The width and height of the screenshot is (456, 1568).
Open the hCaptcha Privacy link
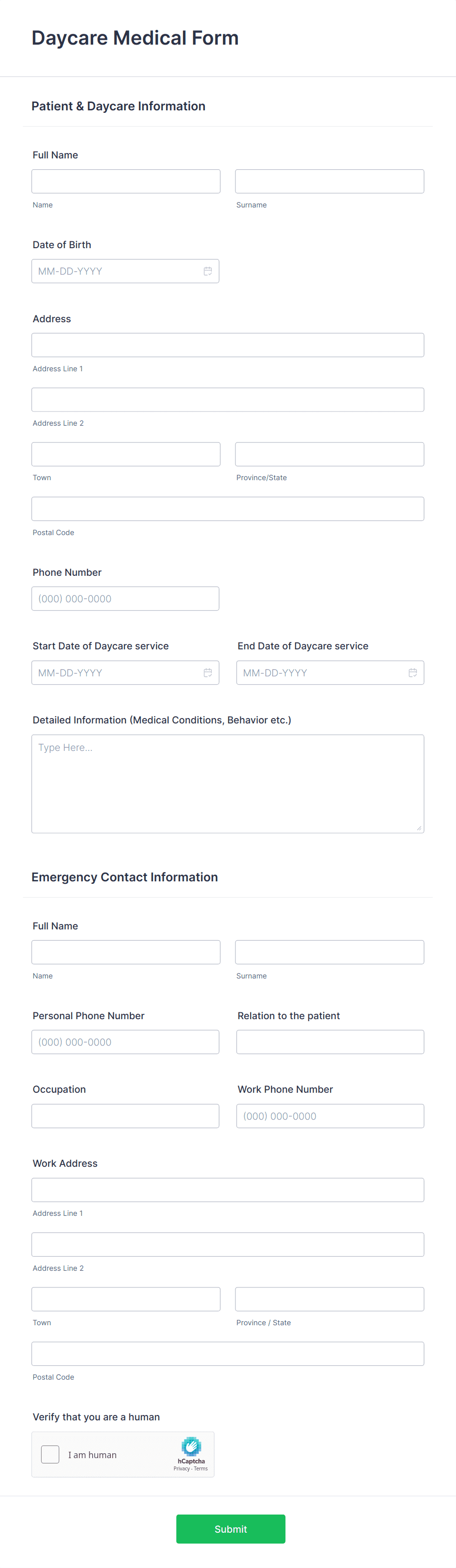pos(181,1468)
